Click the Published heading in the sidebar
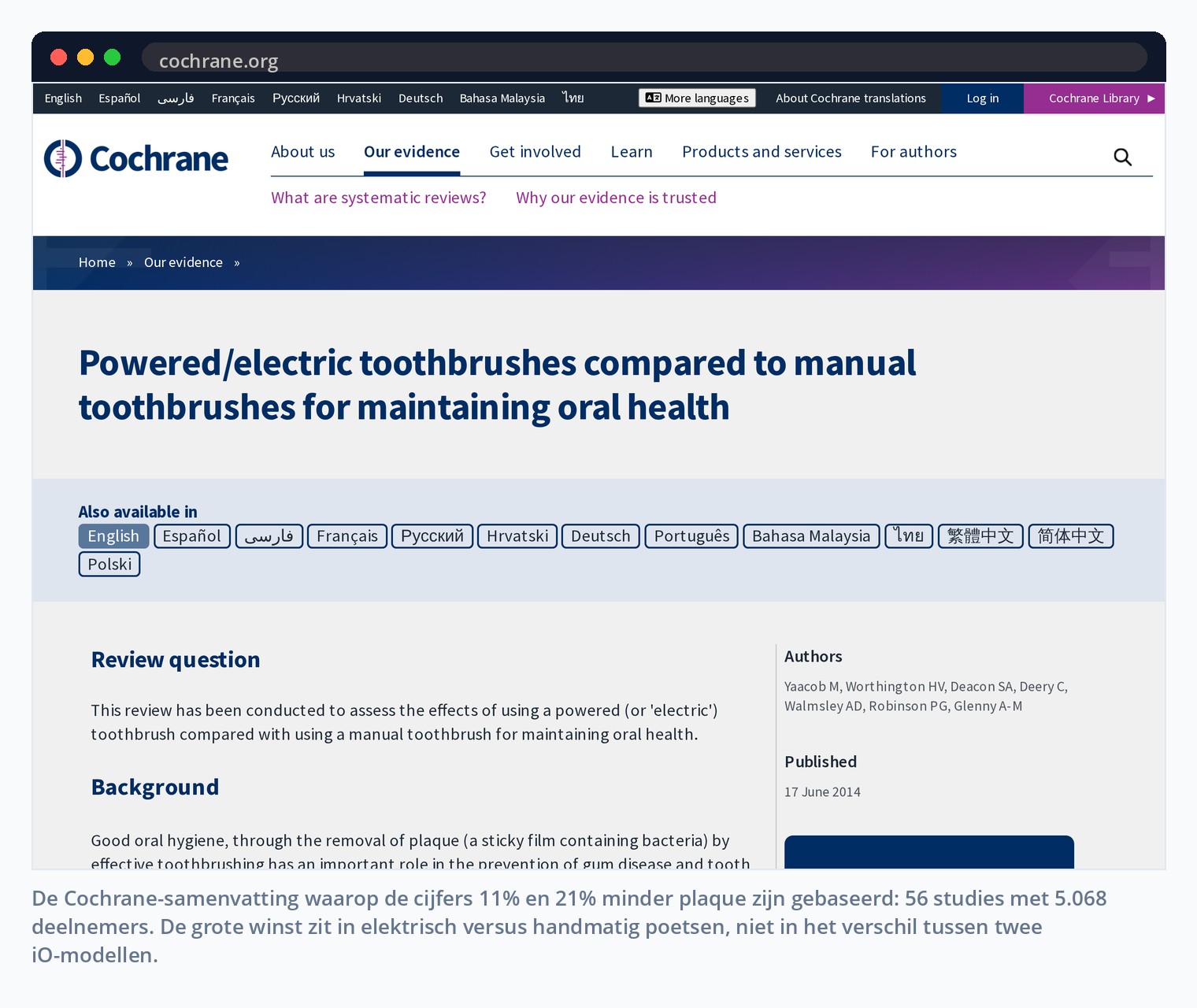This screenshot has height=1008, width=1197. click(x=821, y=762)
